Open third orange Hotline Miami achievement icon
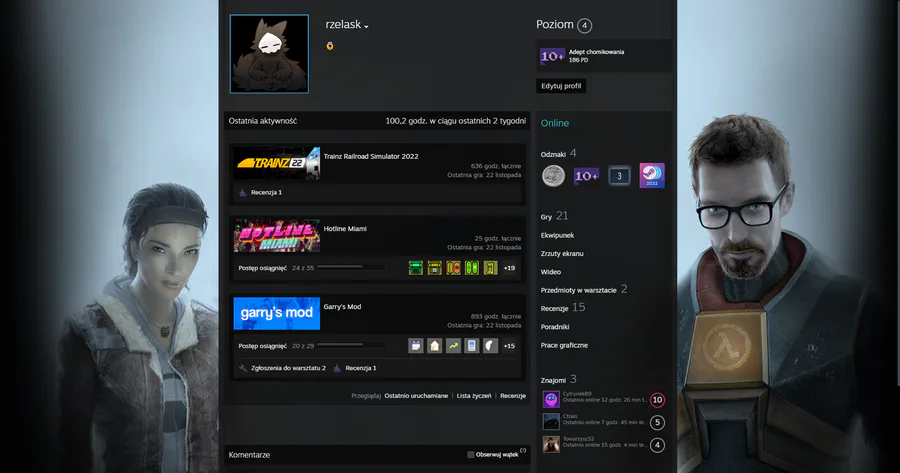The image size is (900, 473). [453, 267]
